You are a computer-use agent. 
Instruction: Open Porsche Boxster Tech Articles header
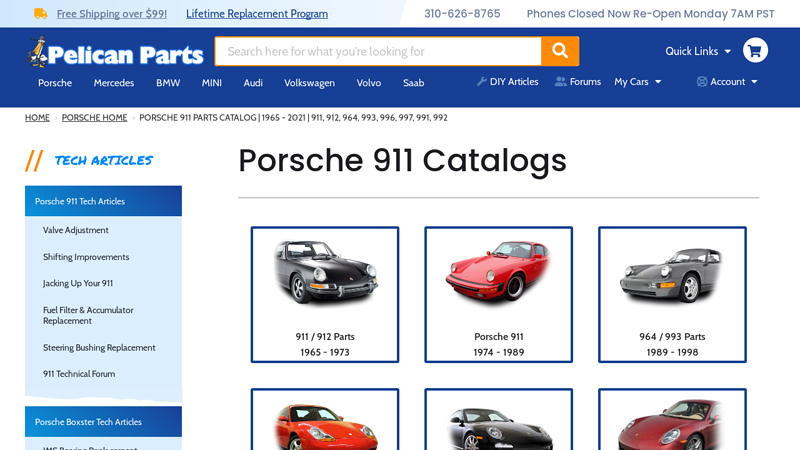(103, 421)
